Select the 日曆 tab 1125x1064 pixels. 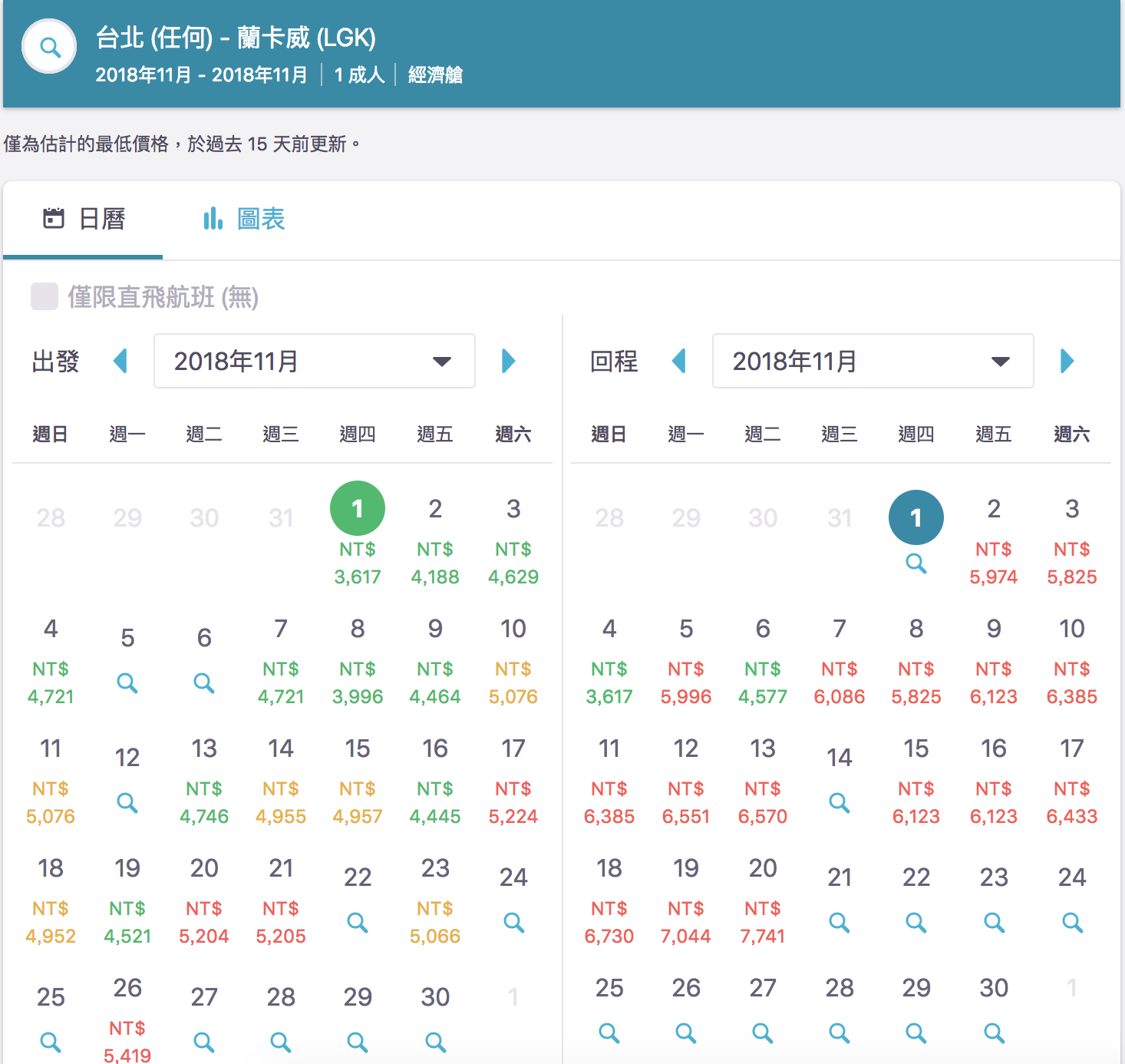point(84,220)
